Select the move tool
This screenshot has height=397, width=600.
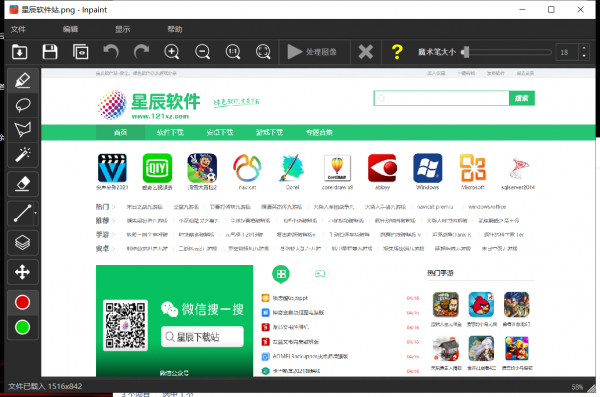[23, 272]
